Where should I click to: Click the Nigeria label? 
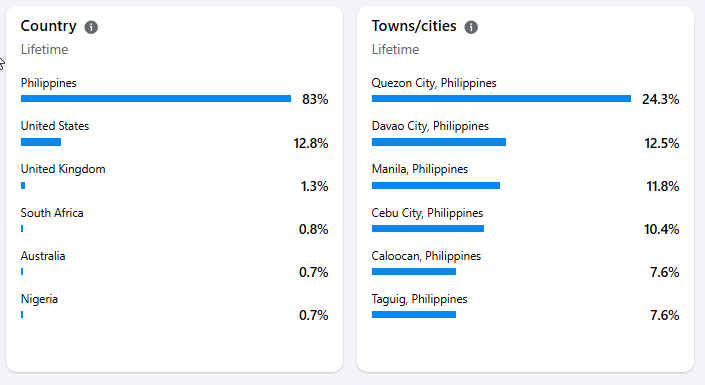pyautogui.click(x=39, y=299)
